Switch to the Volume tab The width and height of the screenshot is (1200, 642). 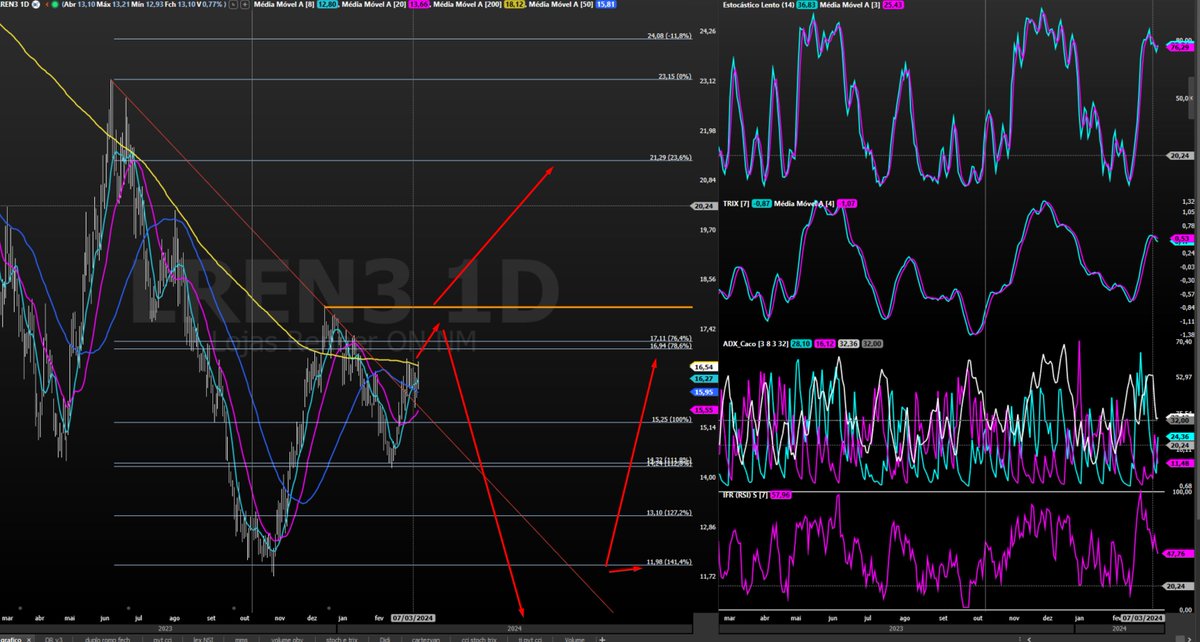pyautogui.click(x=575, y=637)
